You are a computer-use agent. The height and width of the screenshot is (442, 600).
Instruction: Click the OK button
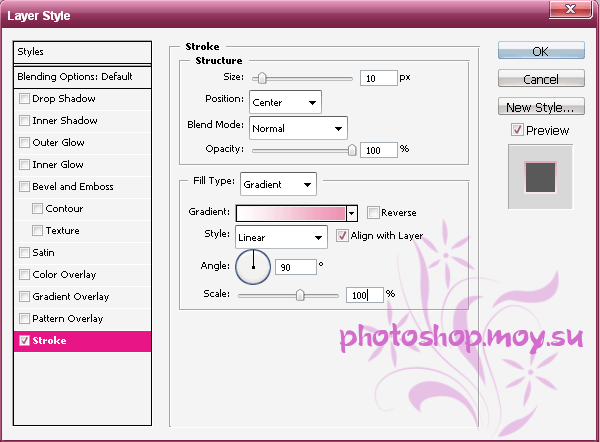tap(541, 51)
